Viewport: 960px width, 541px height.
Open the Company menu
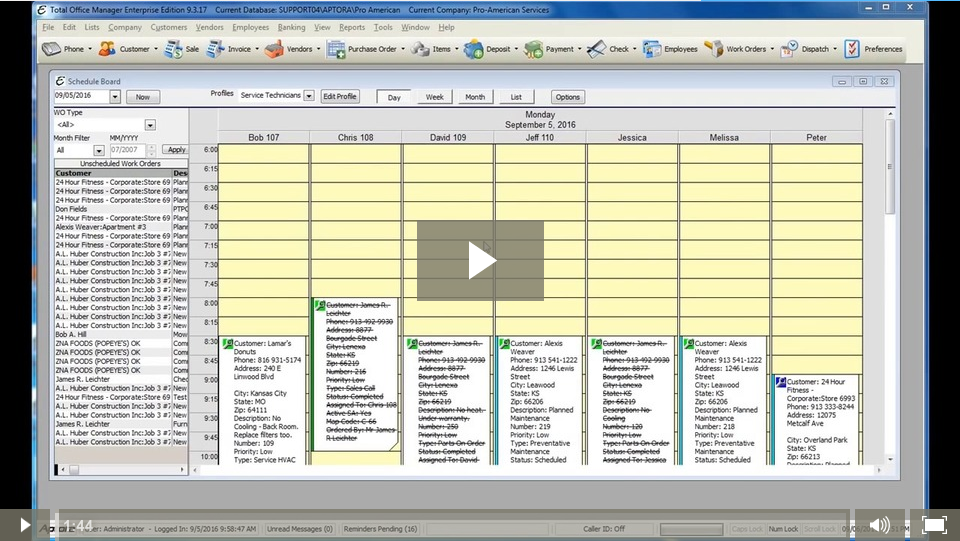click(x=125, y=28)
